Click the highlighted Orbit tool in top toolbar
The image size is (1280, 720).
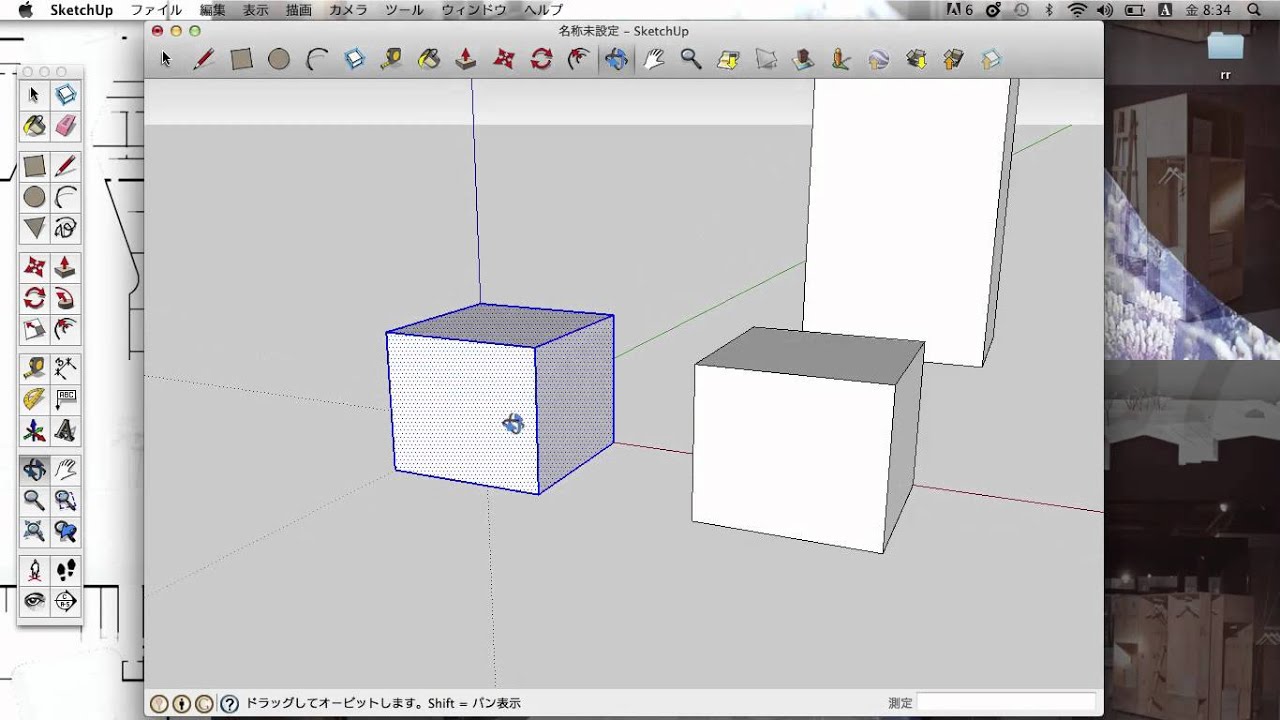[616, 59]
